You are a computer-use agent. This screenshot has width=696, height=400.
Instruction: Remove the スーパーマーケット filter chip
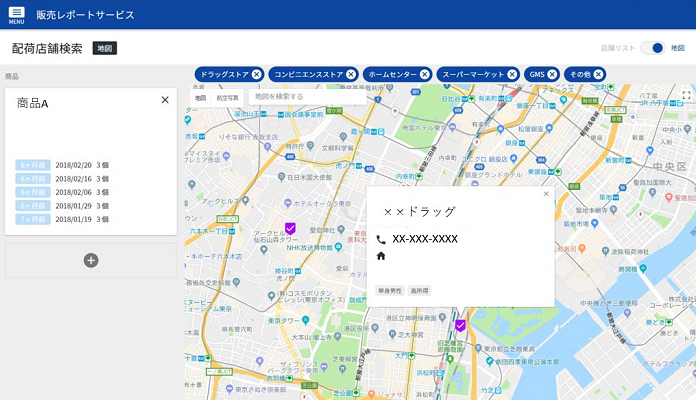(x=512, y=75)
